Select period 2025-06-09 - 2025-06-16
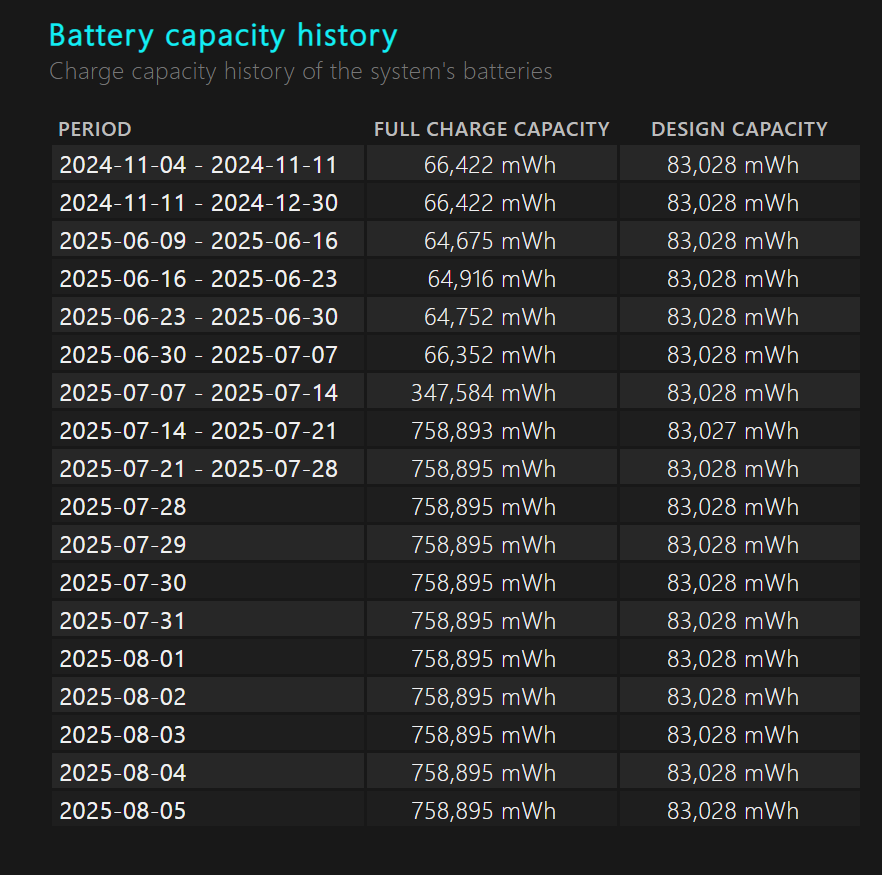The height and width of the screenshot is (875, 882). click(x=198, y=241)
